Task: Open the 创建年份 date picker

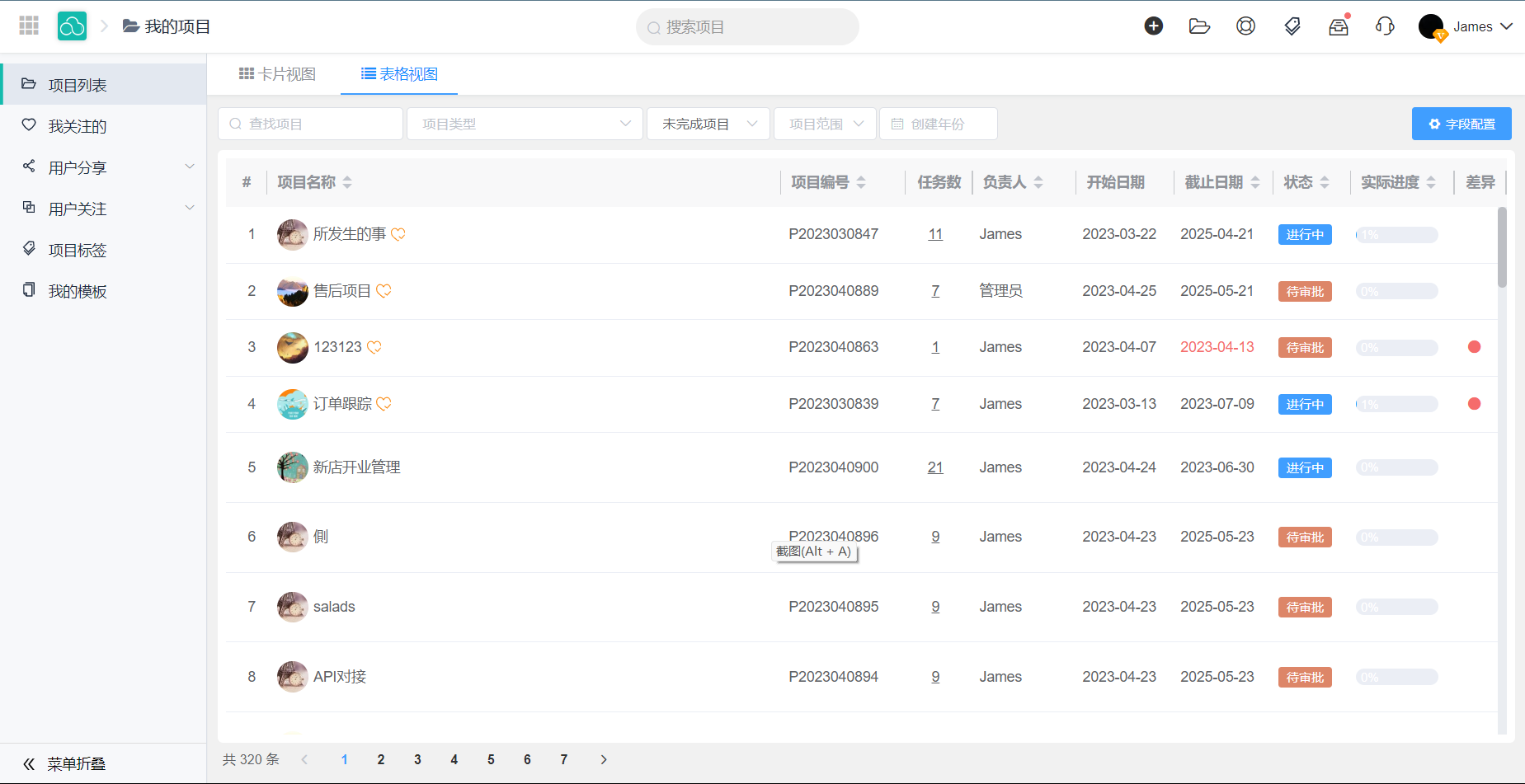Action: (x=939, y=124)
